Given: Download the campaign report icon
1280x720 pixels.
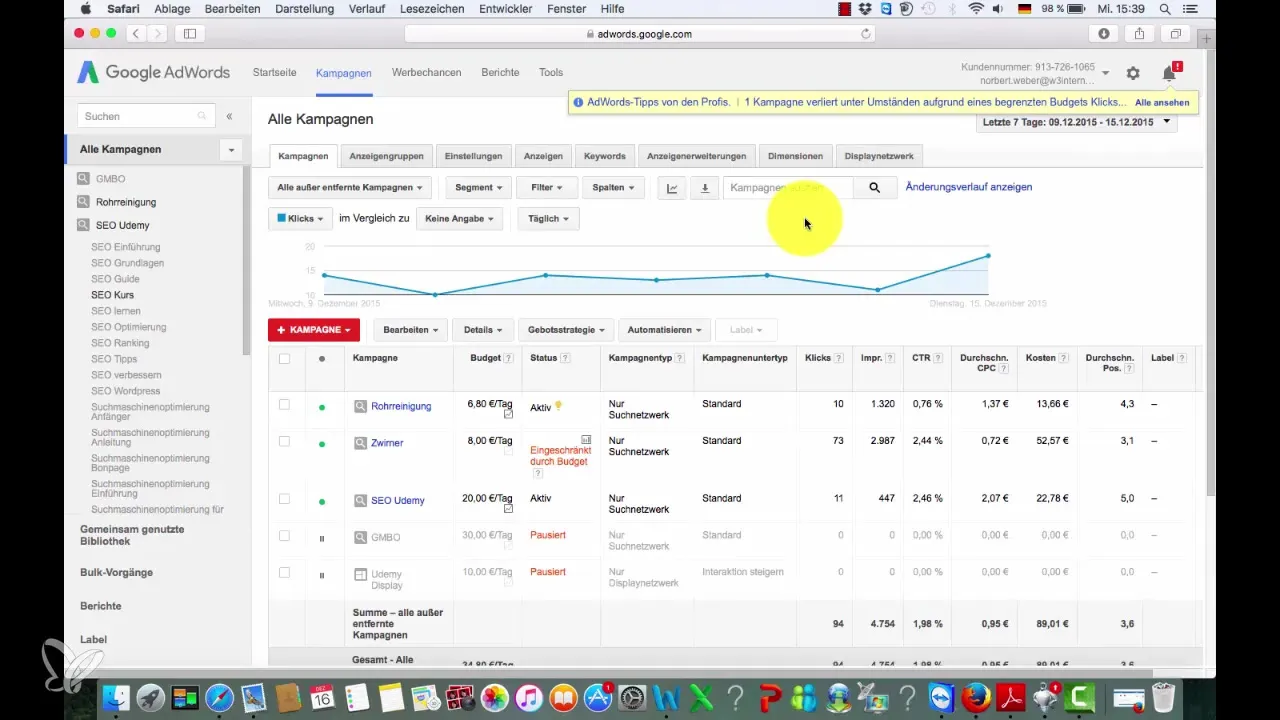Looking at the screenshot, I should click(704, 188).
